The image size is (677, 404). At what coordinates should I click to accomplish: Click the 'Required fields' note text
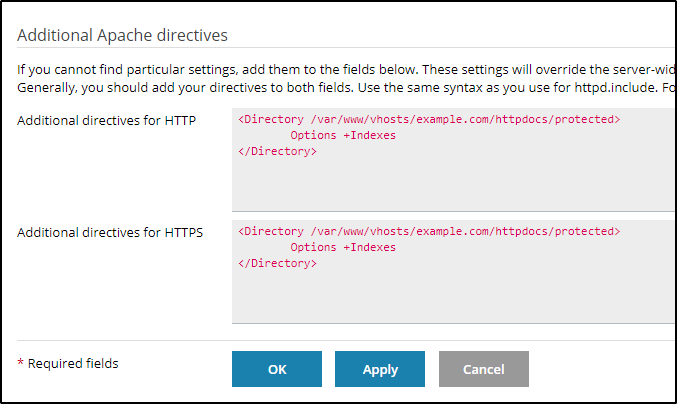coord(73,363)
